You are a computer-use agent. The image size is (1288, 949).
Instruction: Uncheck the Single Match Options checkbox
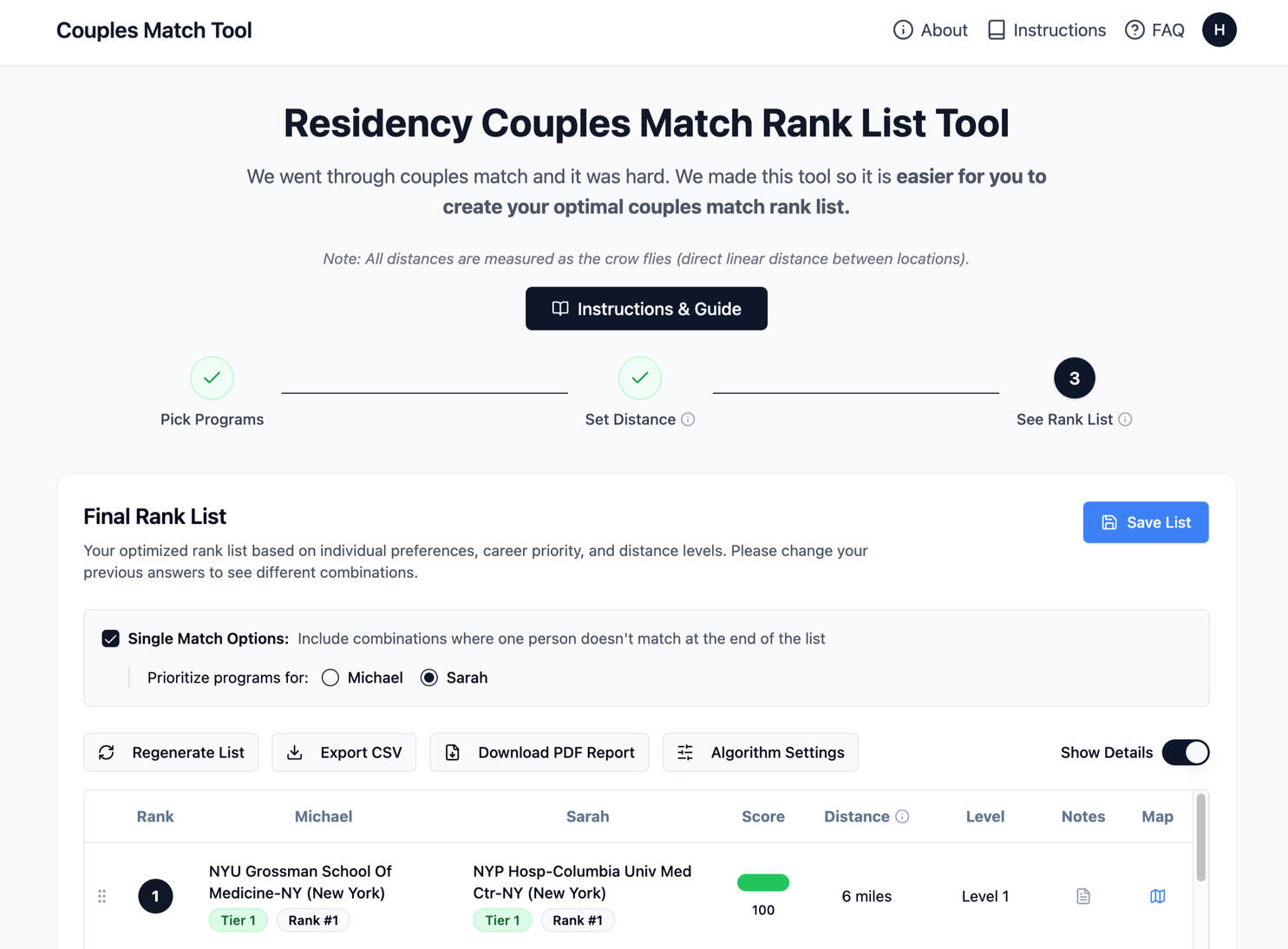[x=110, y=638]
